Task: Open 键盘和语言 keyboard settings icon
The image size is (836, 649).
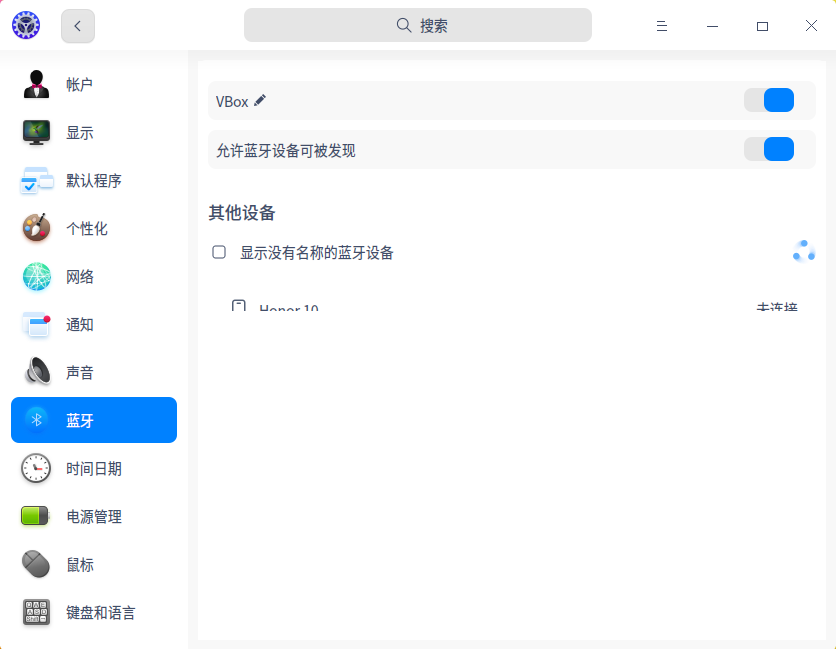Action: (36, 612)
